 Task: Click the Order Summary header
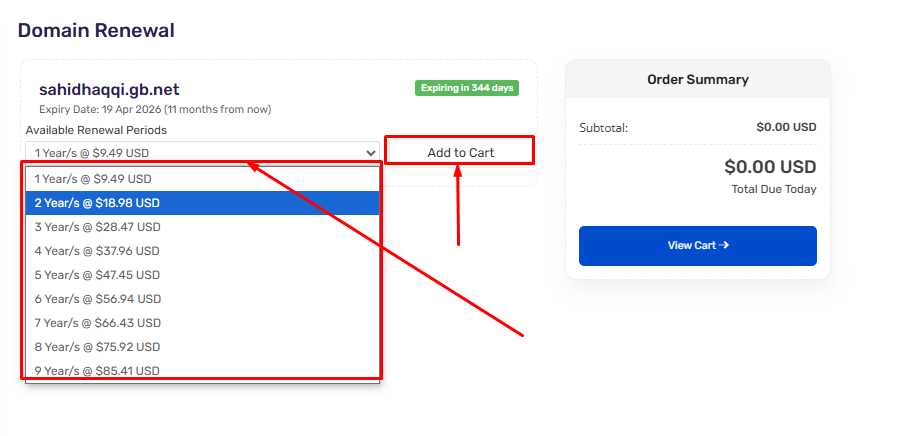click(697, 79)
